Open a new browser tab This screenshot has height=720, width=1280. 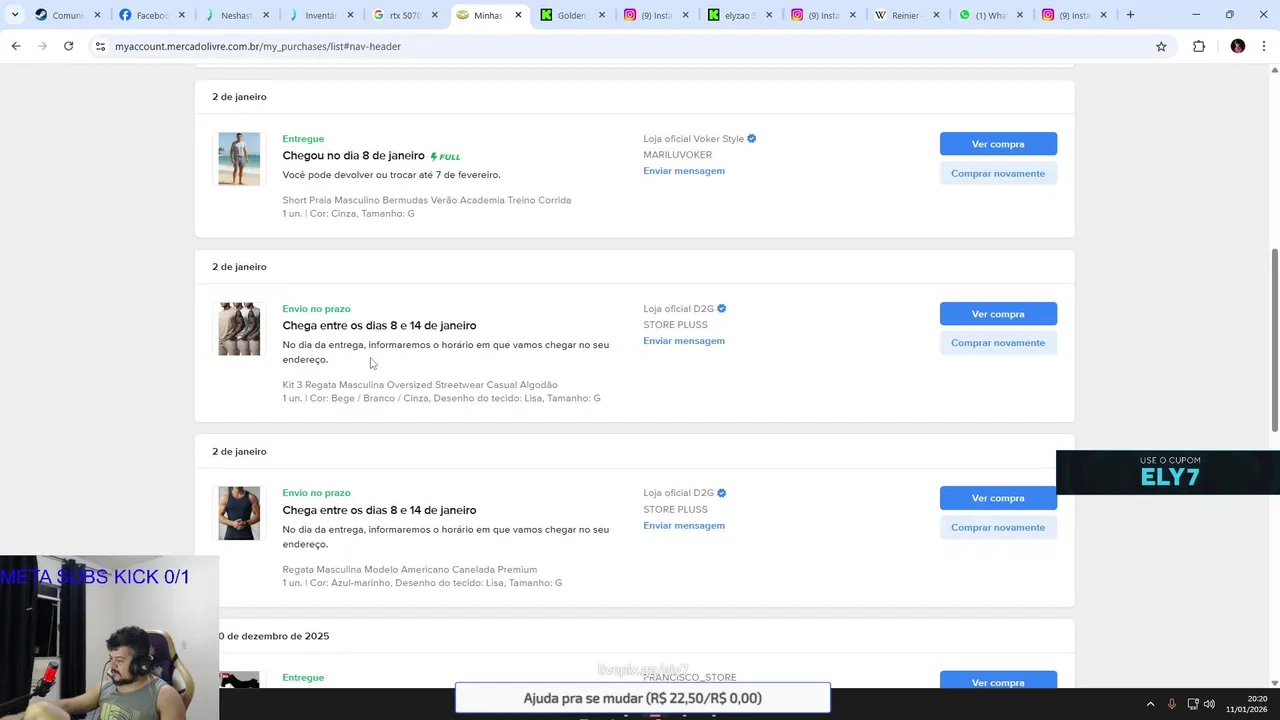tap(1130, 15)
